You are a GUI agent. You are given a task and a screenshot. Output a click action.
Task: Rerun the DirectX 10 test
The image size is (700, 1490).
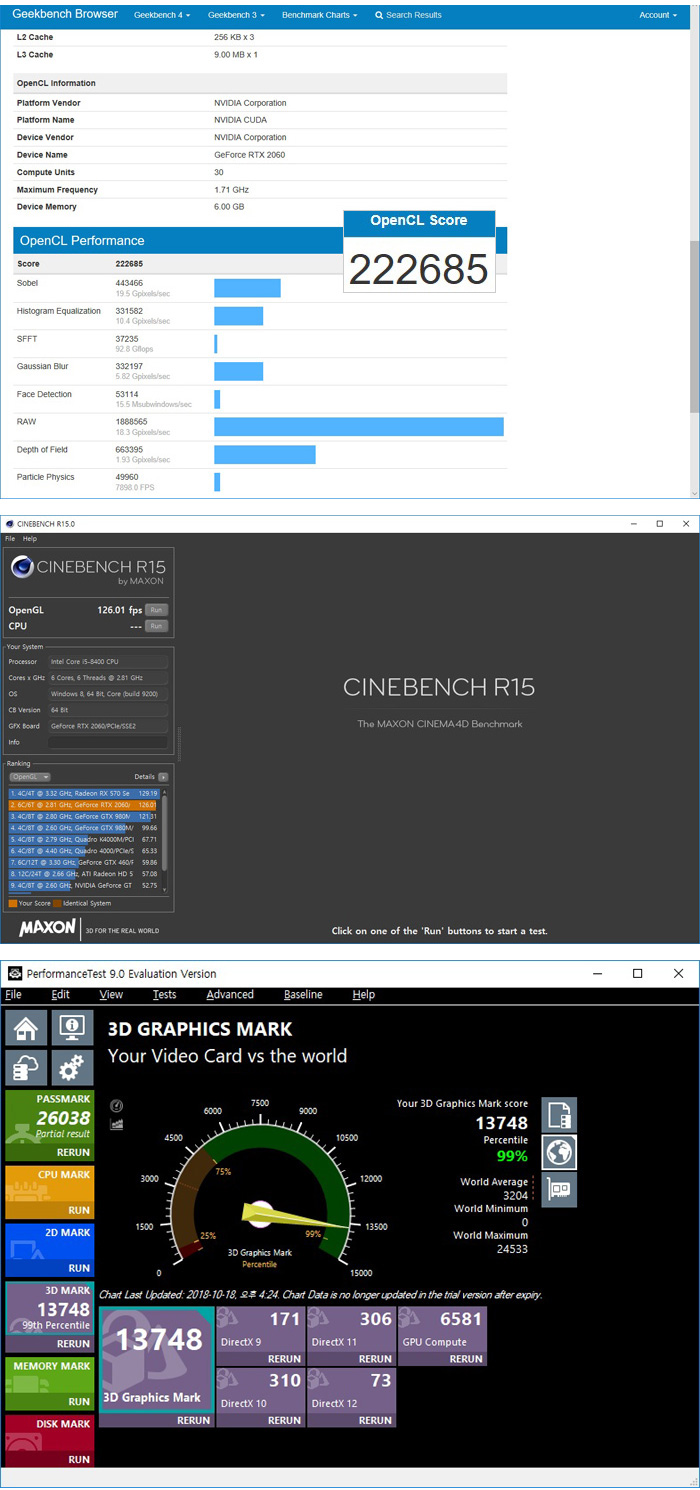[x=285, y=1420]
